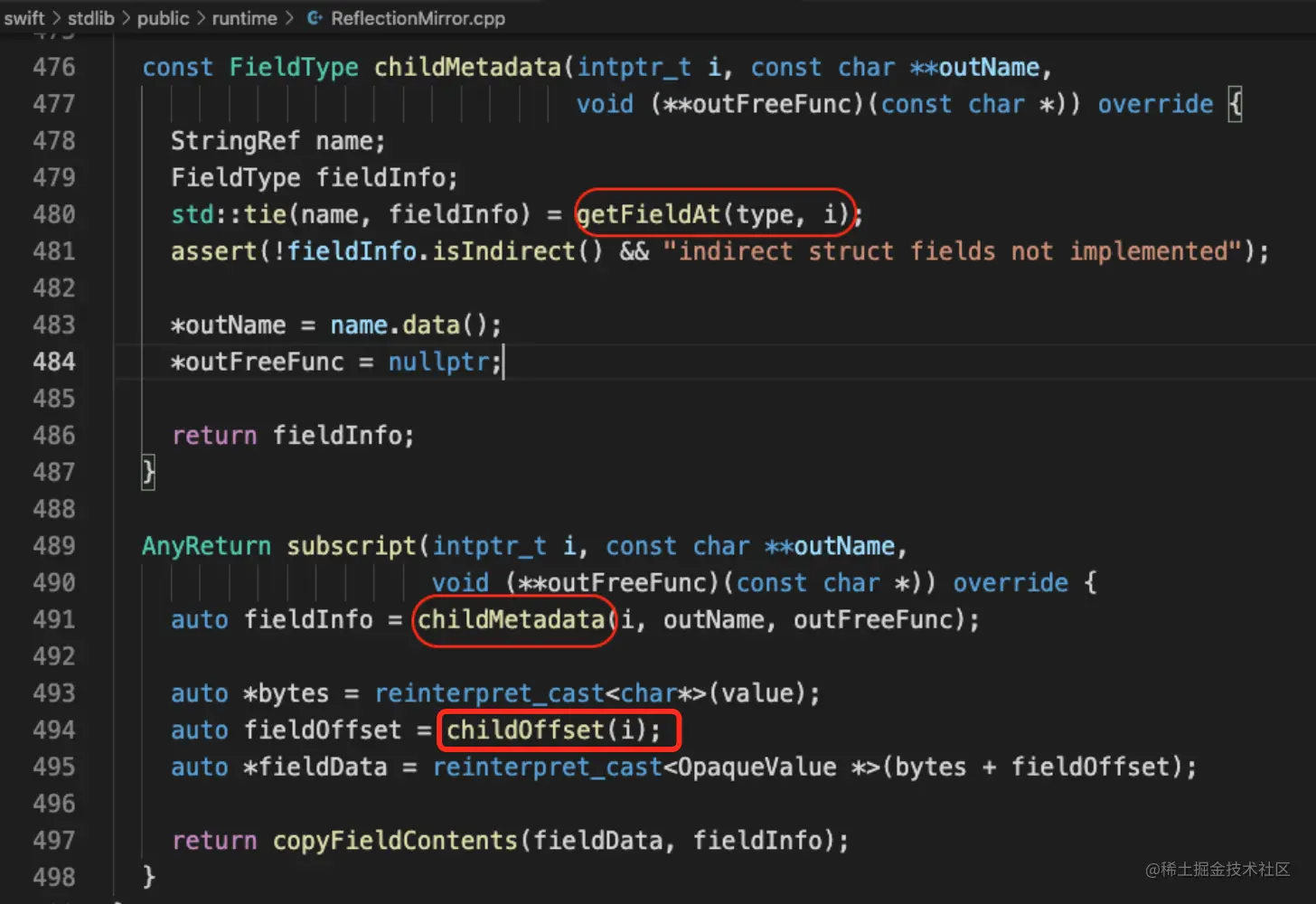Click line number 480 in the gutter
This screenshot has width=1316, height=904.
coord(54,214)
